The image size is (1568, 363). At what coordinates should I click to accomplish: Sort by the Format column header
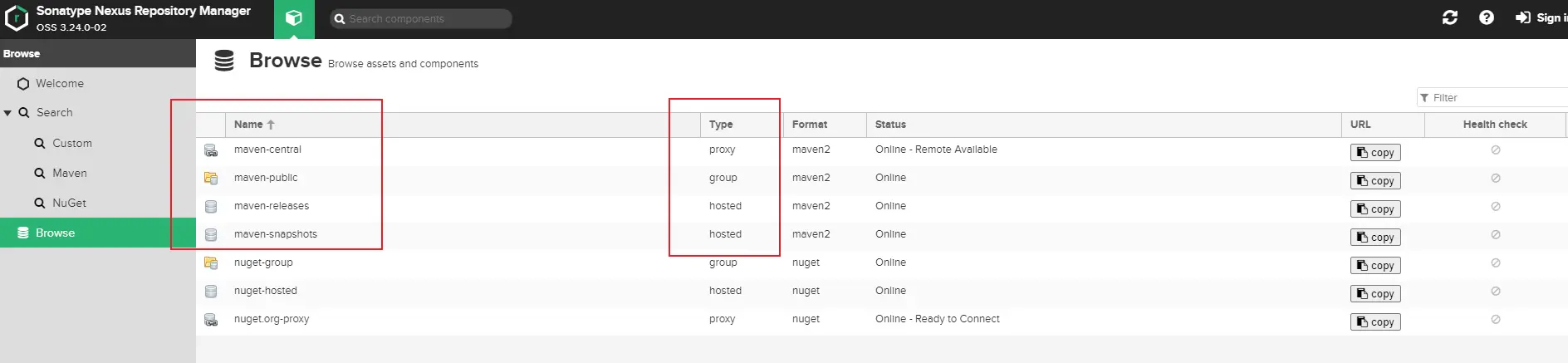tap(825, 125)
